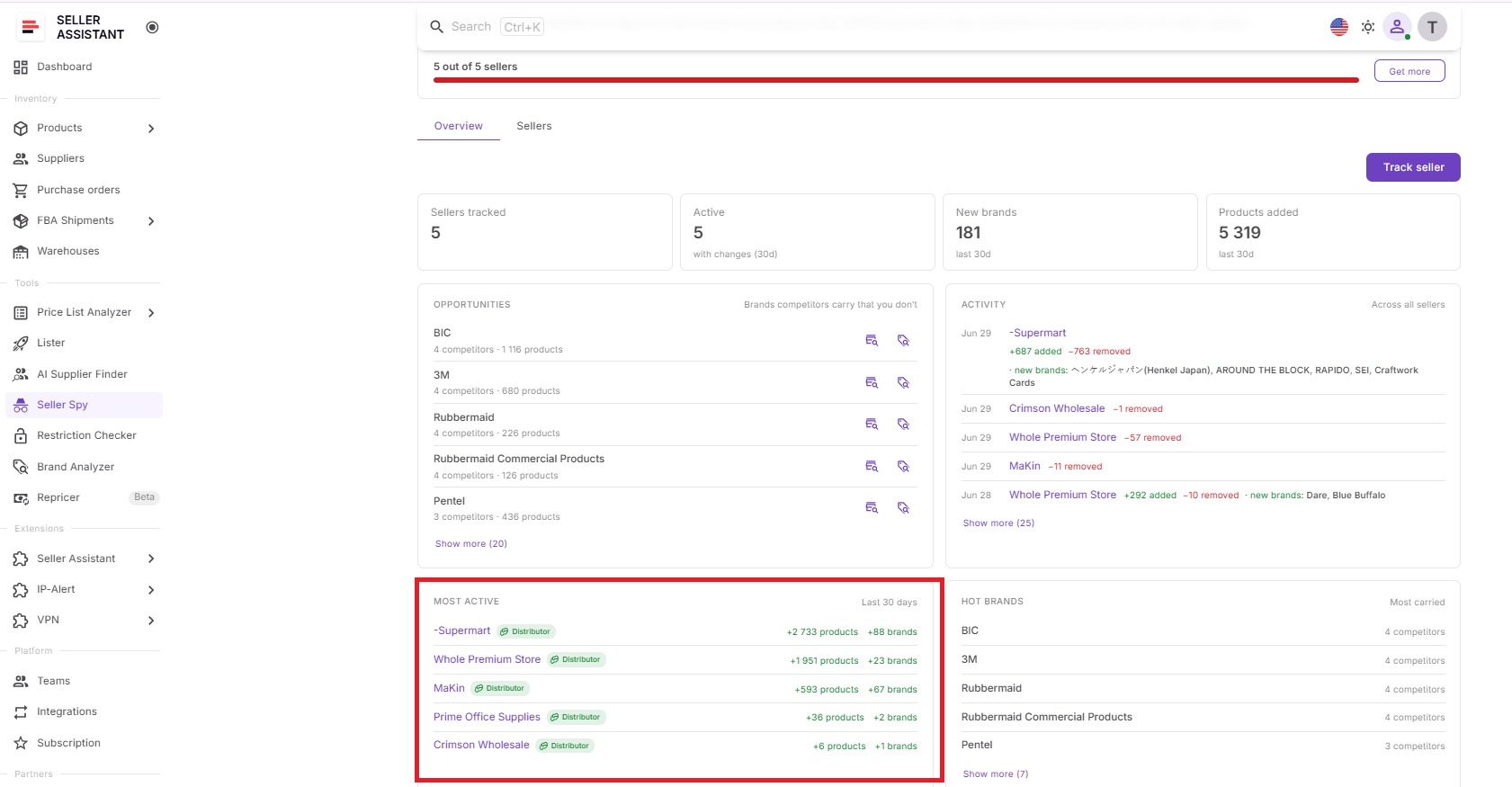Open Whole Premium Store in Most Active

tap(487, 659)
